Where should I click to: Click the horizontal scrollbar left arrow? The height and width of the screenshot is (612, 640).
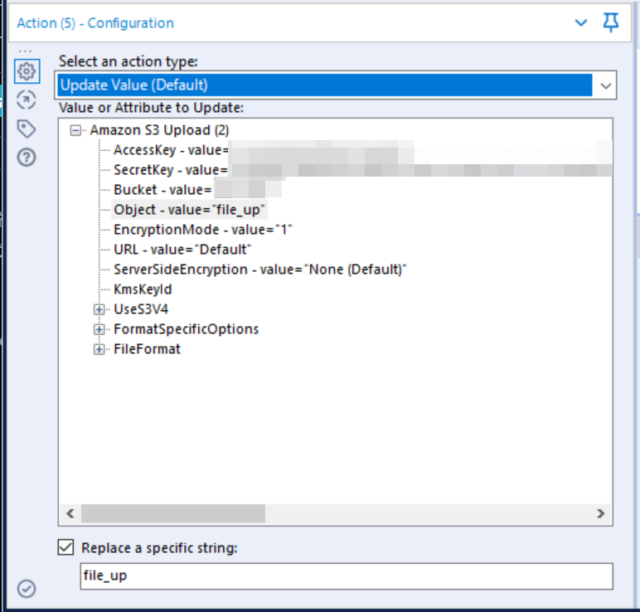[x=70, y=513]
